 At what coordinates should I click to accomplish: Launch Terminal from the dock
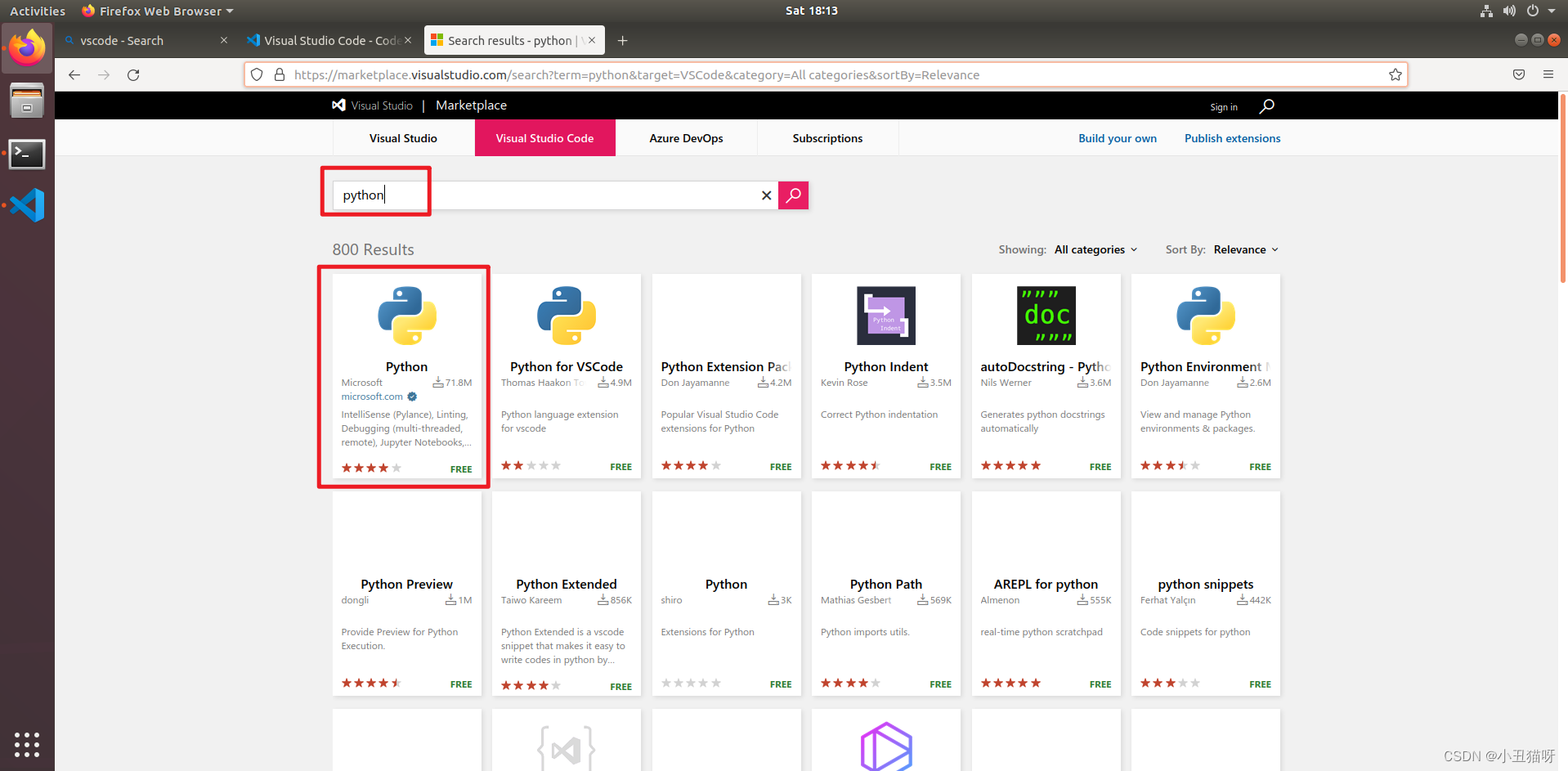click(27, 153)
